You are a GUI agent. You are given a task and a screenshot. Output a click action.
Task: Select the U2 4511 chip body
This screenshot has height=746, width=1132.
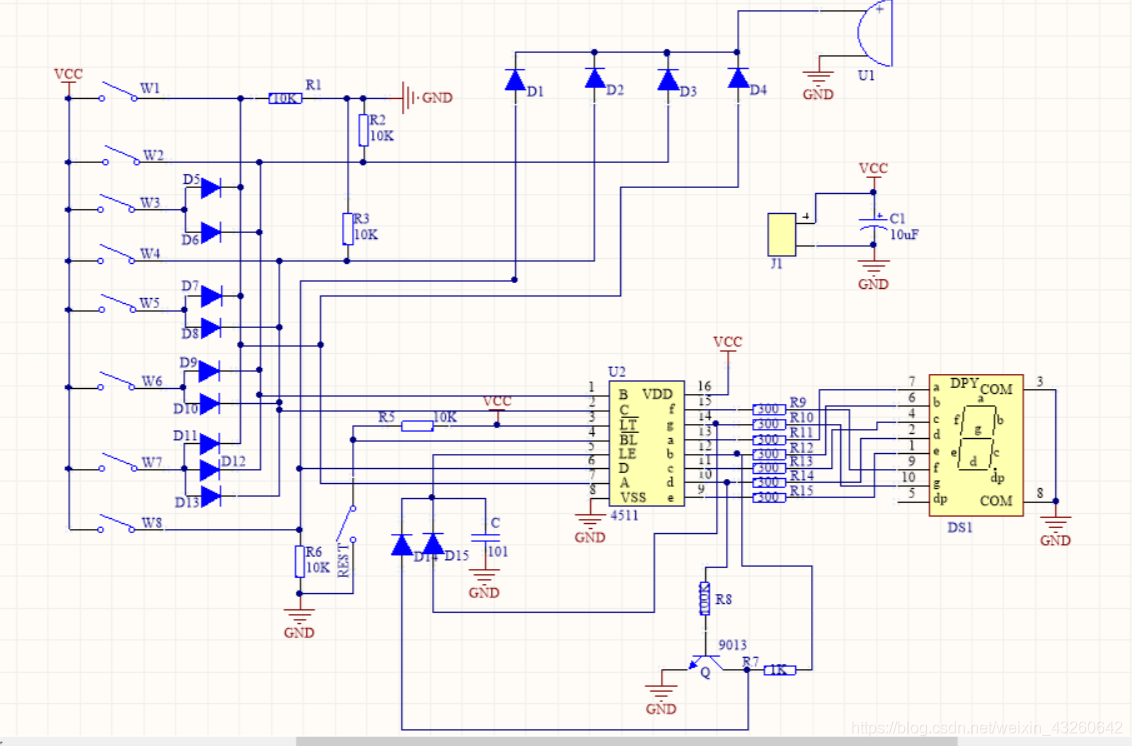[x=647, y=443]
